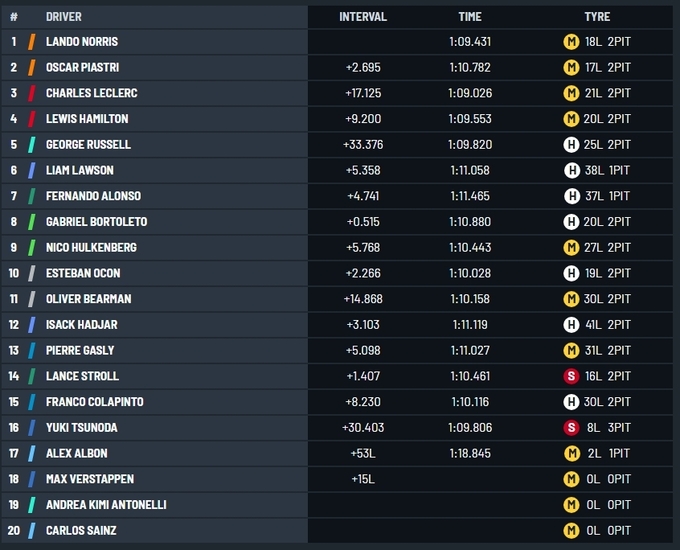Sort by the INTERVAL column header
Image resolution: width=680 pixels, height=550 pixels.
click(x=362, y=17)
